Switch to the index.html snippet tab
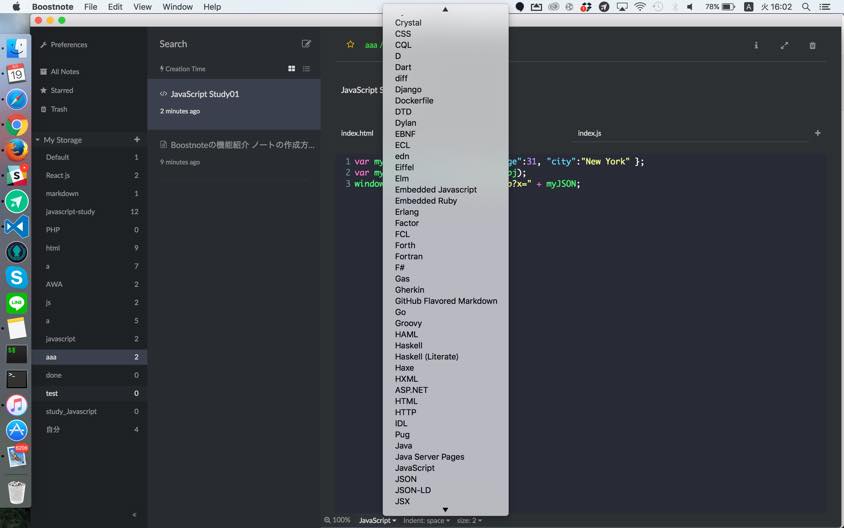The image size is (844, 528). [357, 133]
